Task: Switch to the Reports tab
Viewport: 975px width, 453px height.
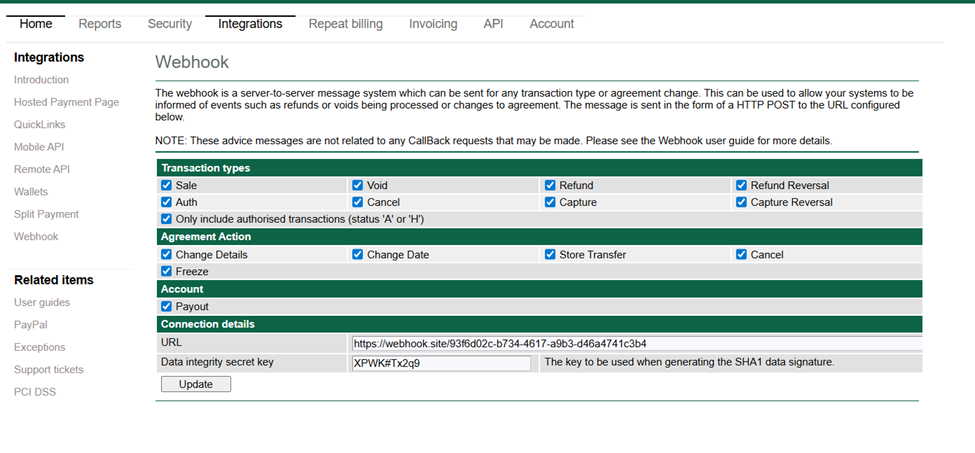Action: (x=99, y=24)
